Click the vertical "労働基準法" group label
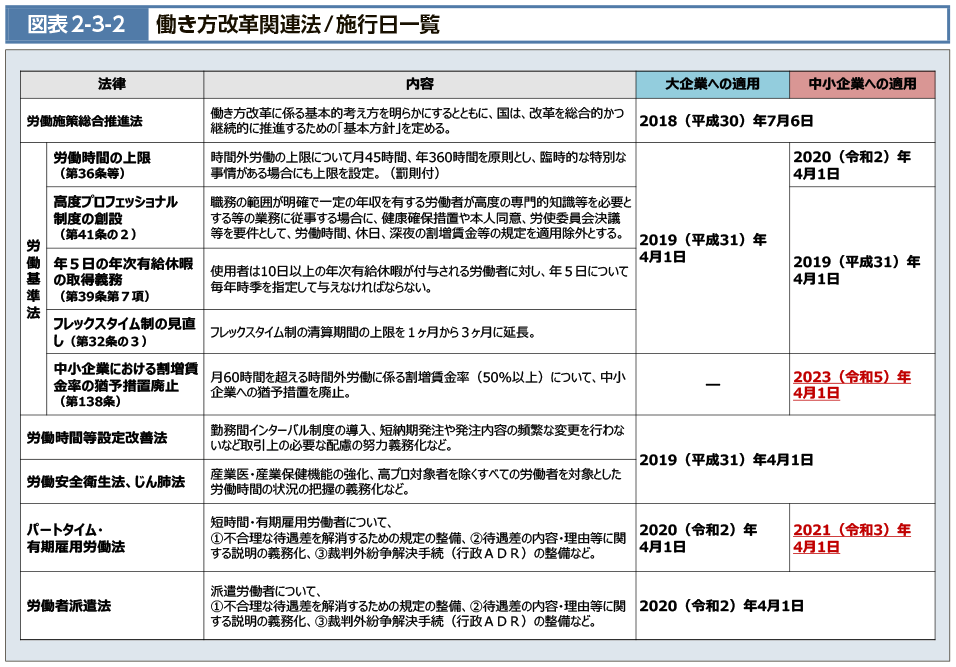 click(x=33, y=278)
